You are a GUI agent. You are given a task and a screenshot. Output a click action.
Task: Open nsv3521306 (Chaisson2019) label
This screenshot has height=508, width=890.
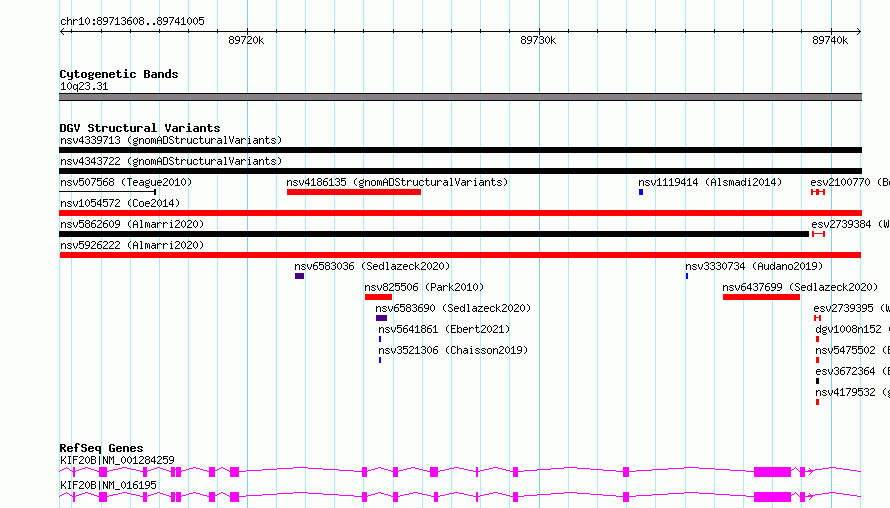click(x=453, y=350)
